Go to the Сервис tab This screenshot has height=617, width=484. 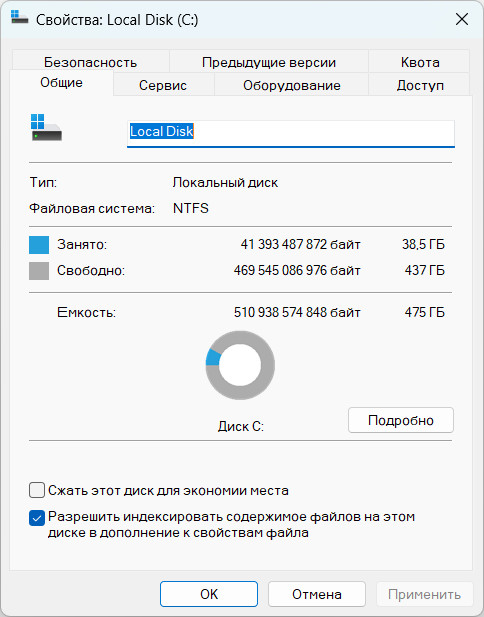pos(163,85)
